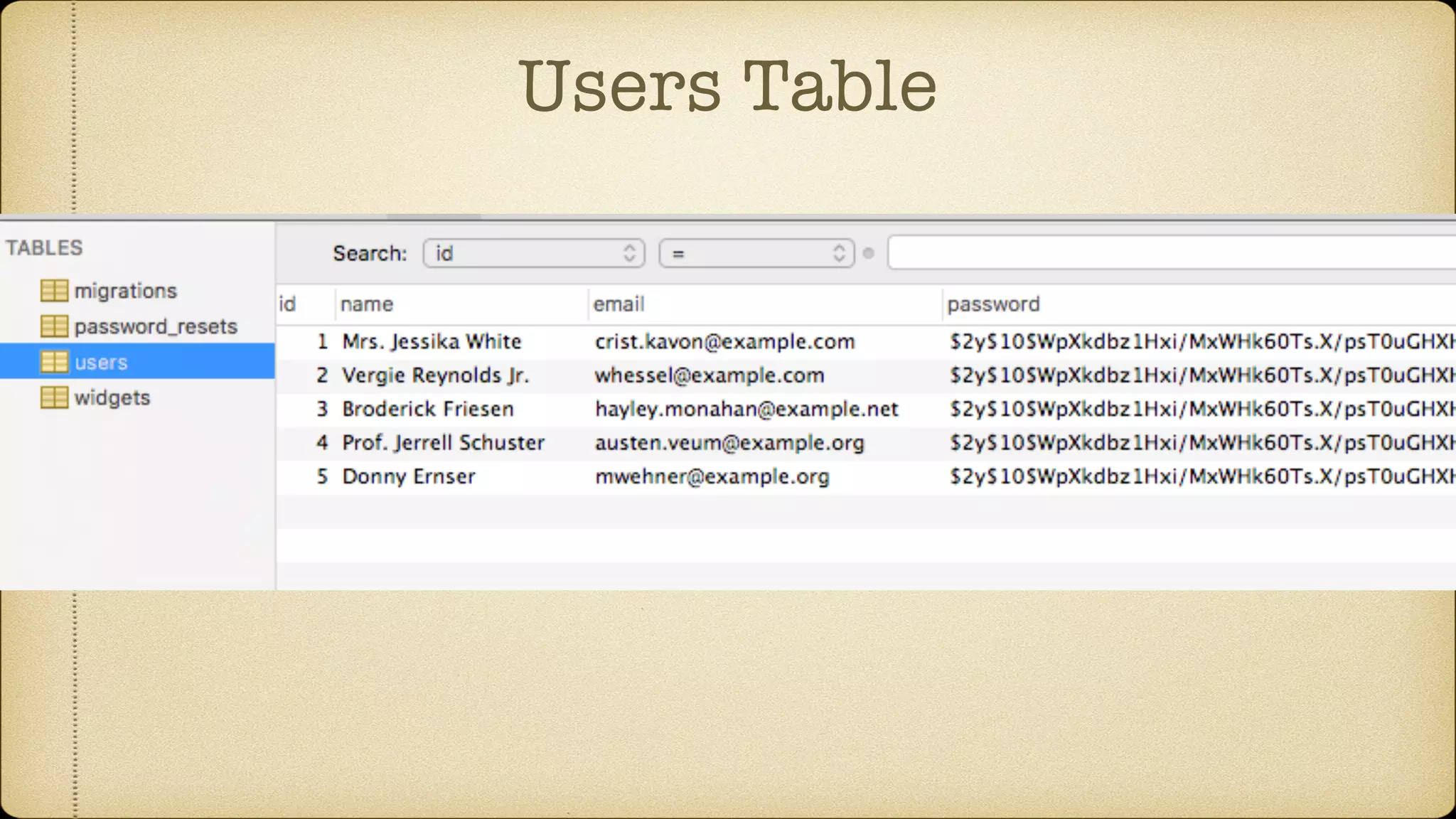Click the password hash in Mrs. Jessika White's row
Viewport: 1456px width, 819px height.
click(1203, 342)
